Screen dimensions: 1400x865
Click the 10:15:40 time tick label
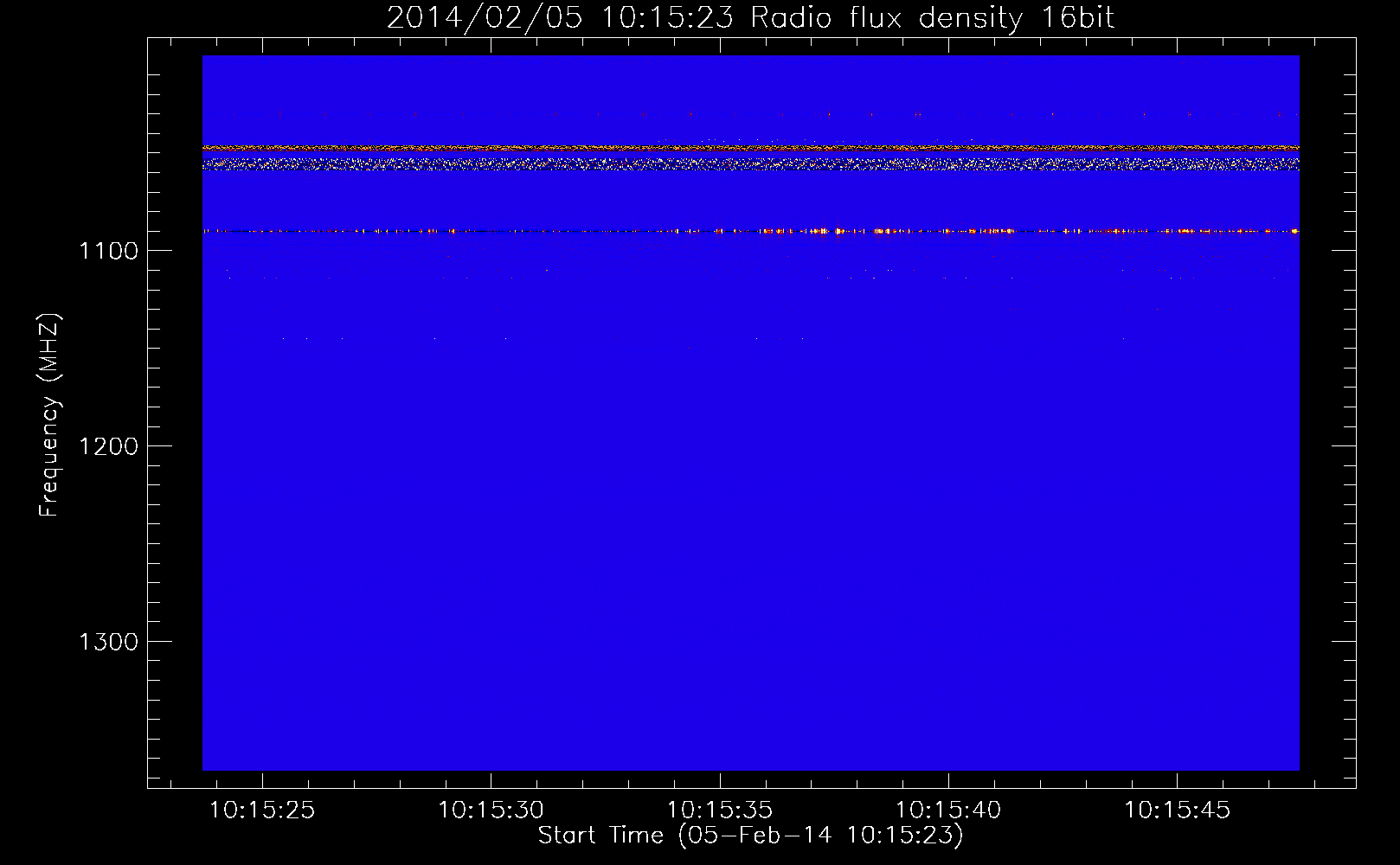pos(947,811)
